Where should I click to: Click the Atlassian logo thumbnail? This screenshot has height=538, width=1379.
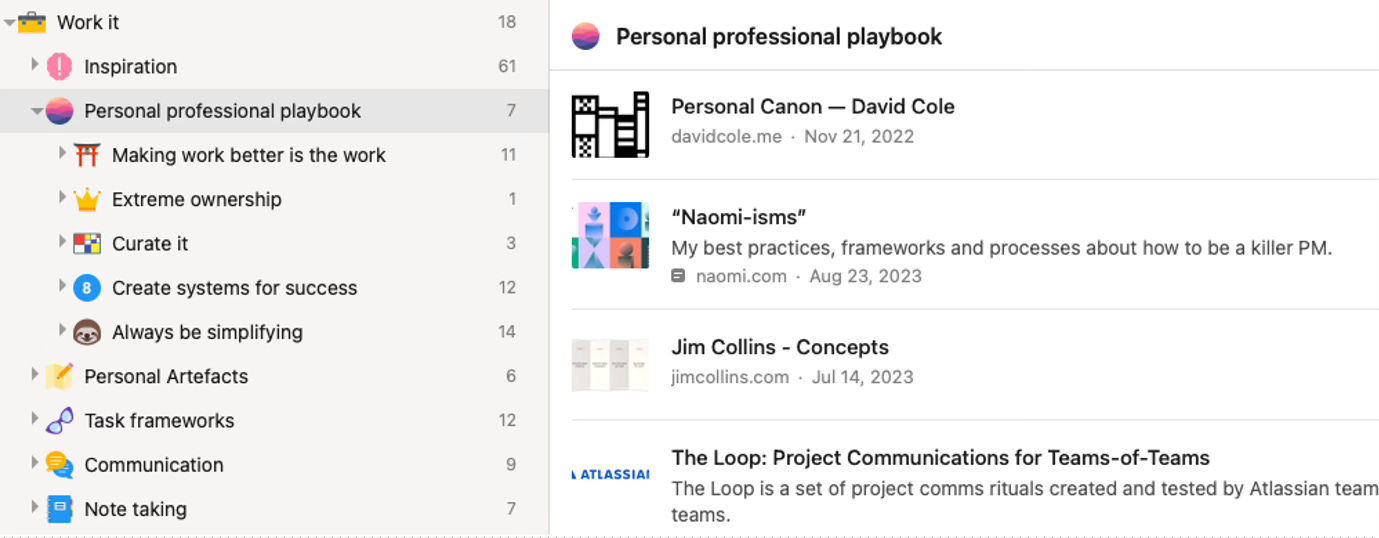pyautogui.click(x=610, y=474)
